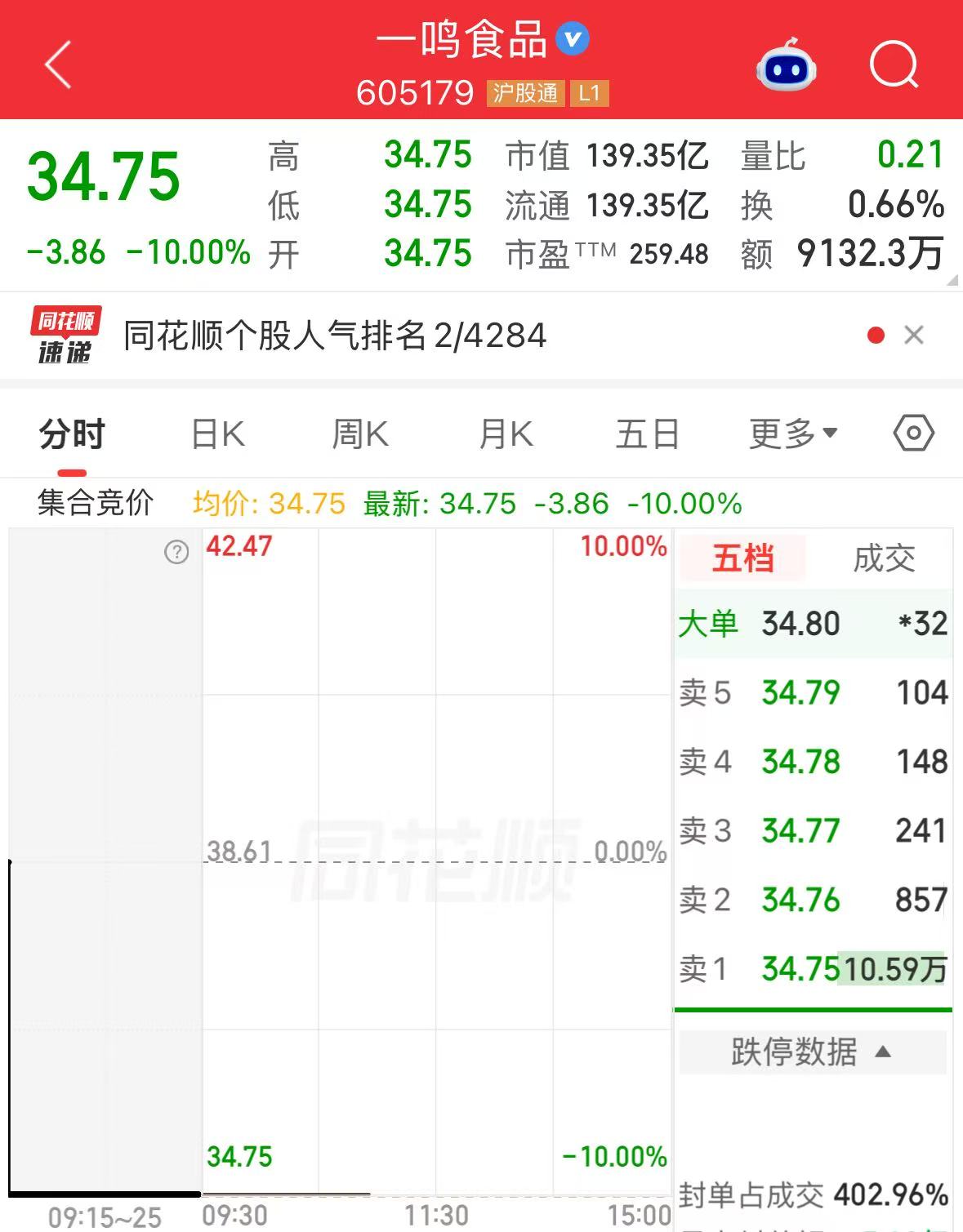Viewport: 963px width, 1232px height.
Task: Tap the 42.47 upper limit price label
Action: 239,545
